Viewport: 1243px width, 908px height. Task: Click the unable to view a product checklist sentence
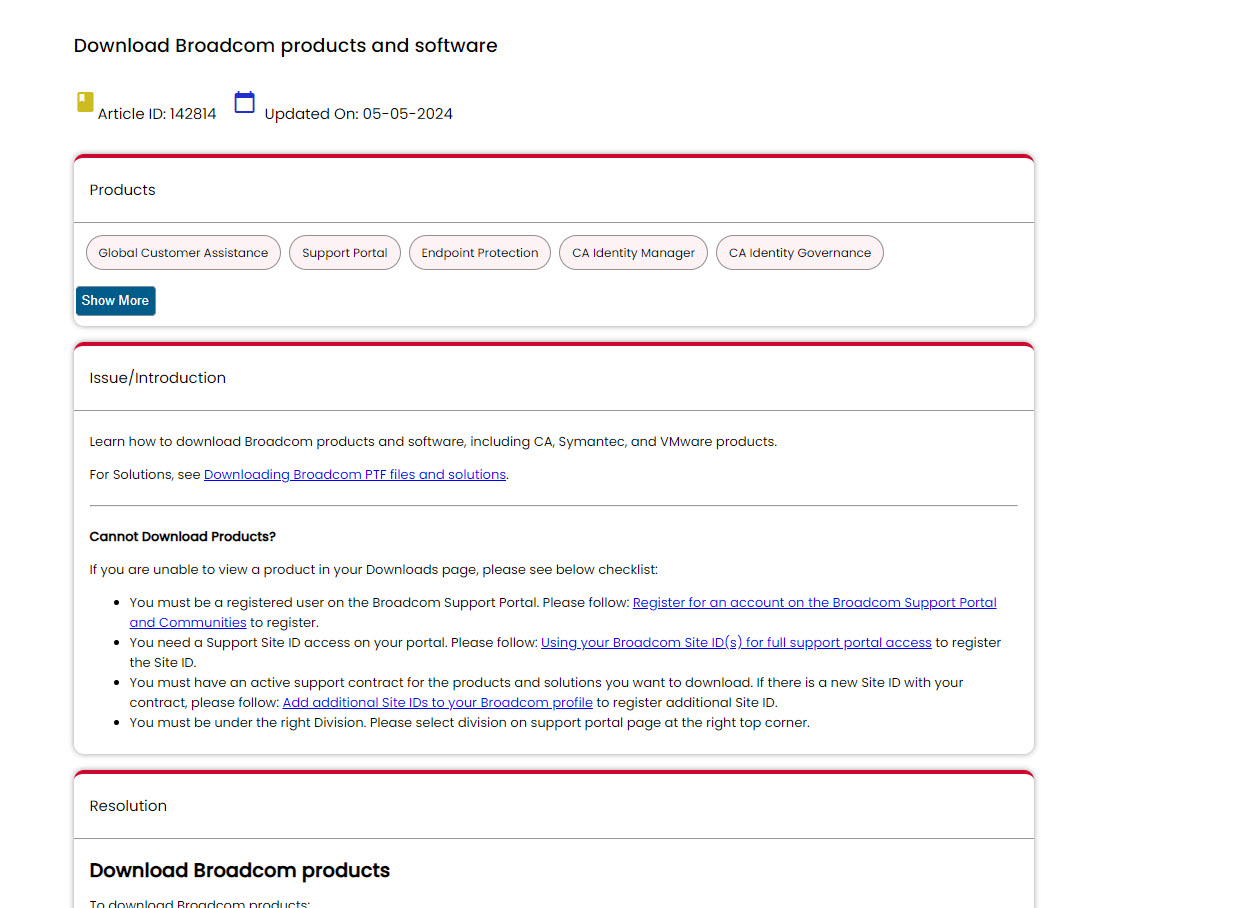point(374,570)
